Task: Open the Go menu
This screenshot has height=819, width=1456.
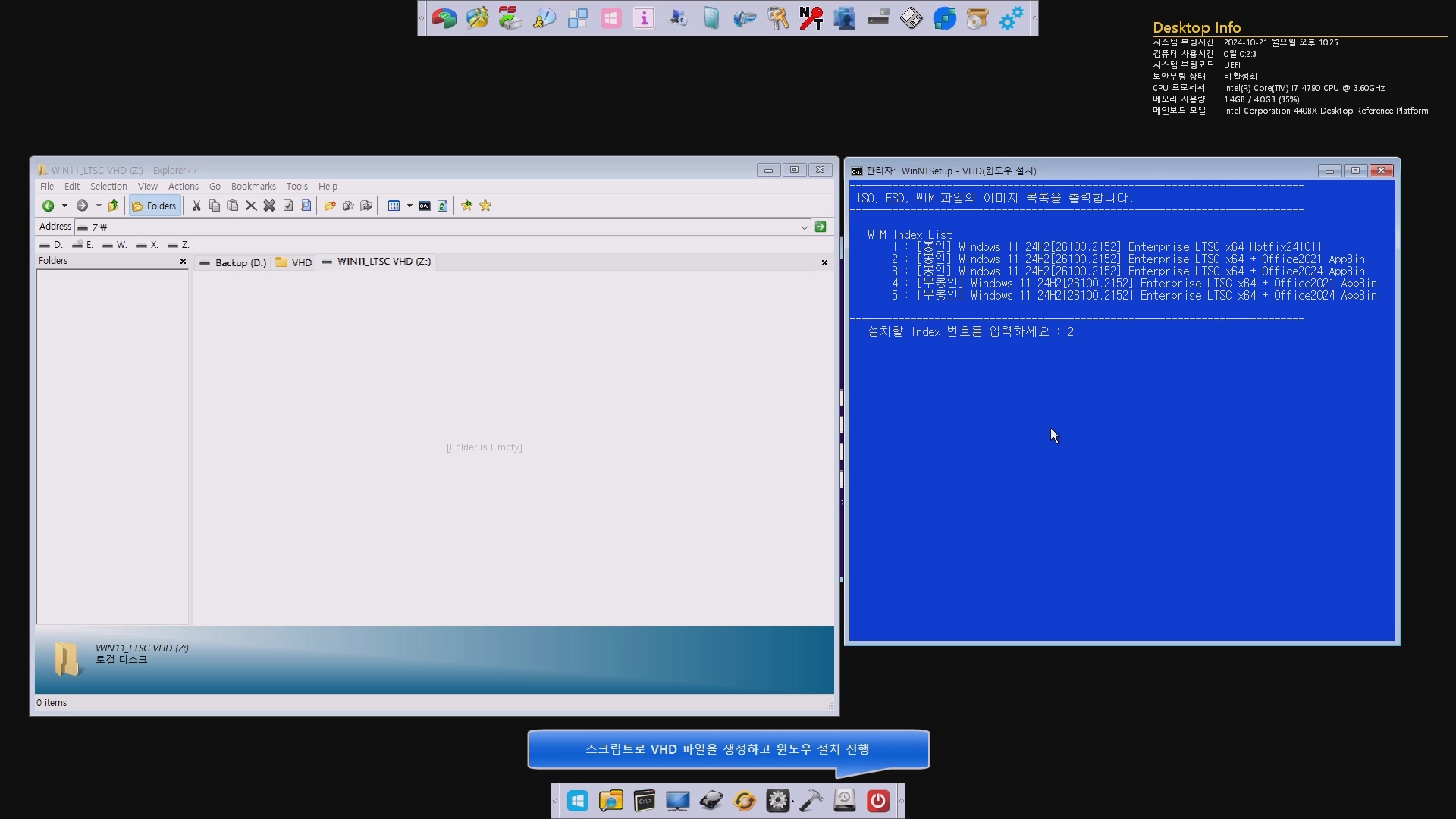Action: point(215,186)
